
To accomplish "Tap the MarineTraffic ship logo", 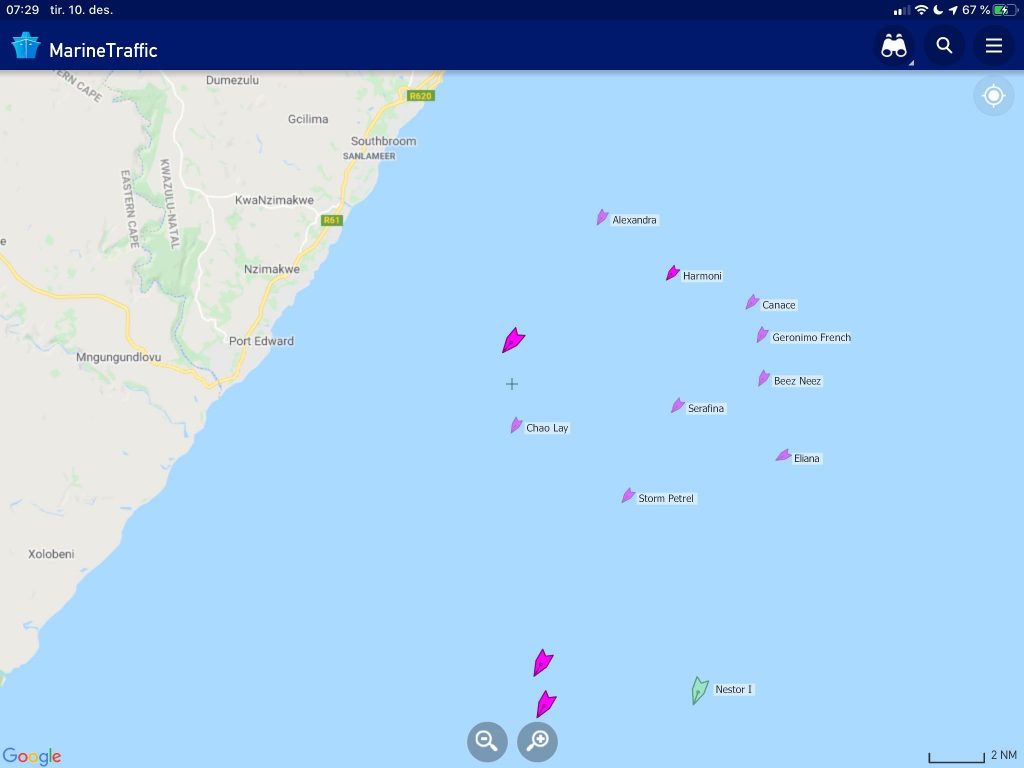I will (x=26, y=46).
